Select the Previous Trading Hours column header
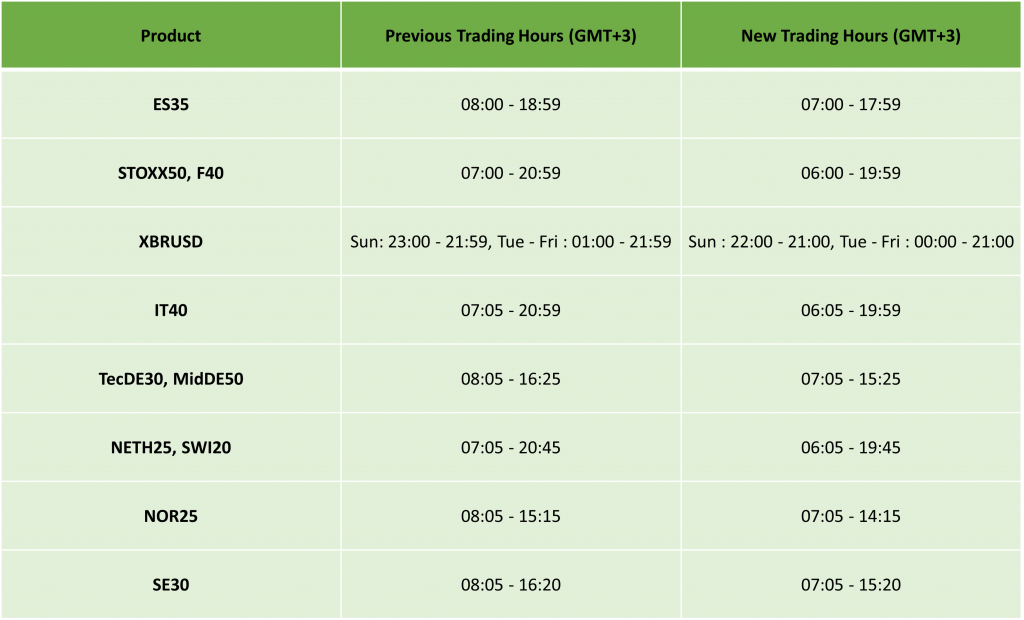This screenshot has width=1024, height=620. tap(511, 35)
